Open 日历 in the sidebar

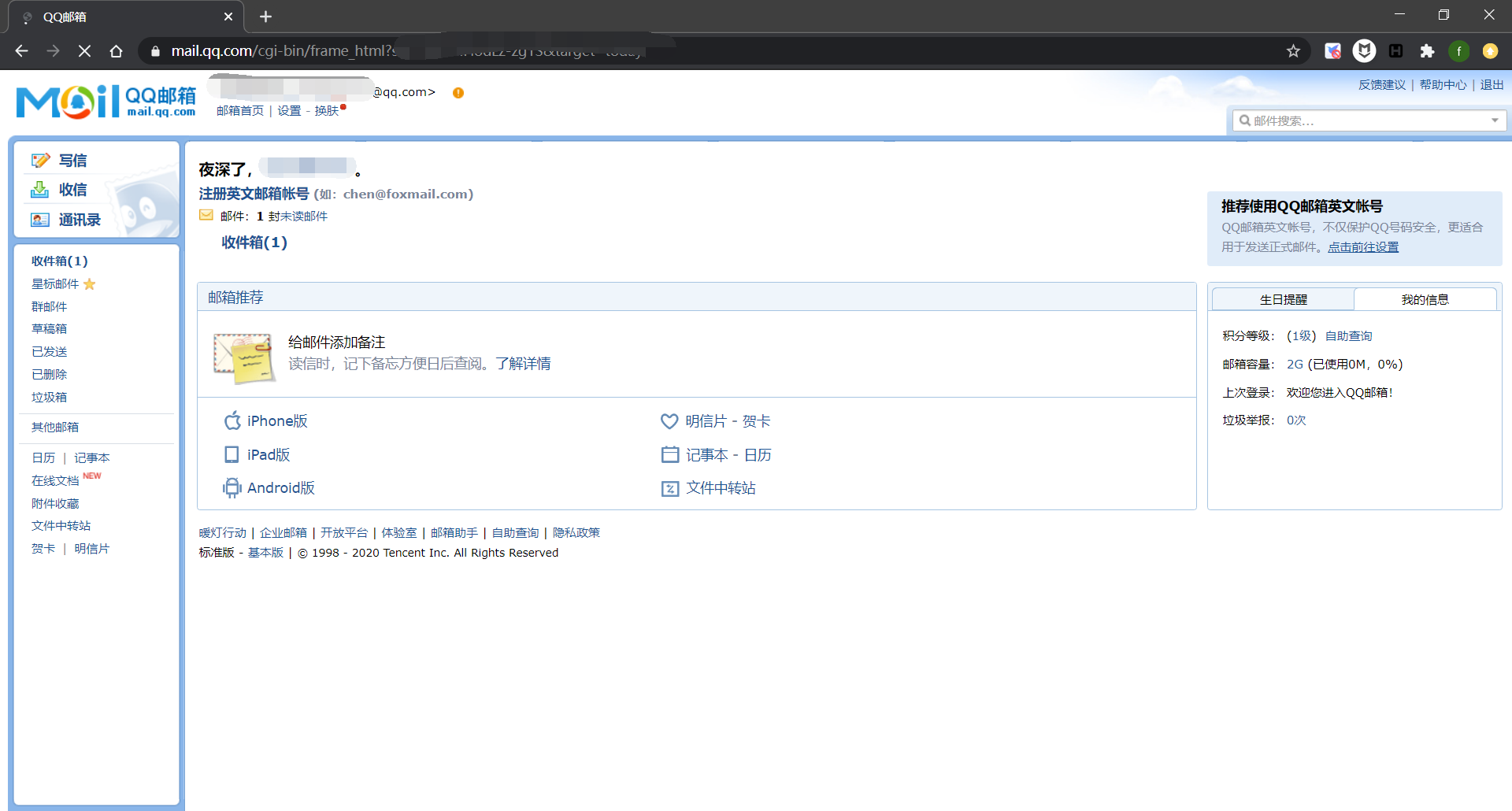(x=43, y=458)
